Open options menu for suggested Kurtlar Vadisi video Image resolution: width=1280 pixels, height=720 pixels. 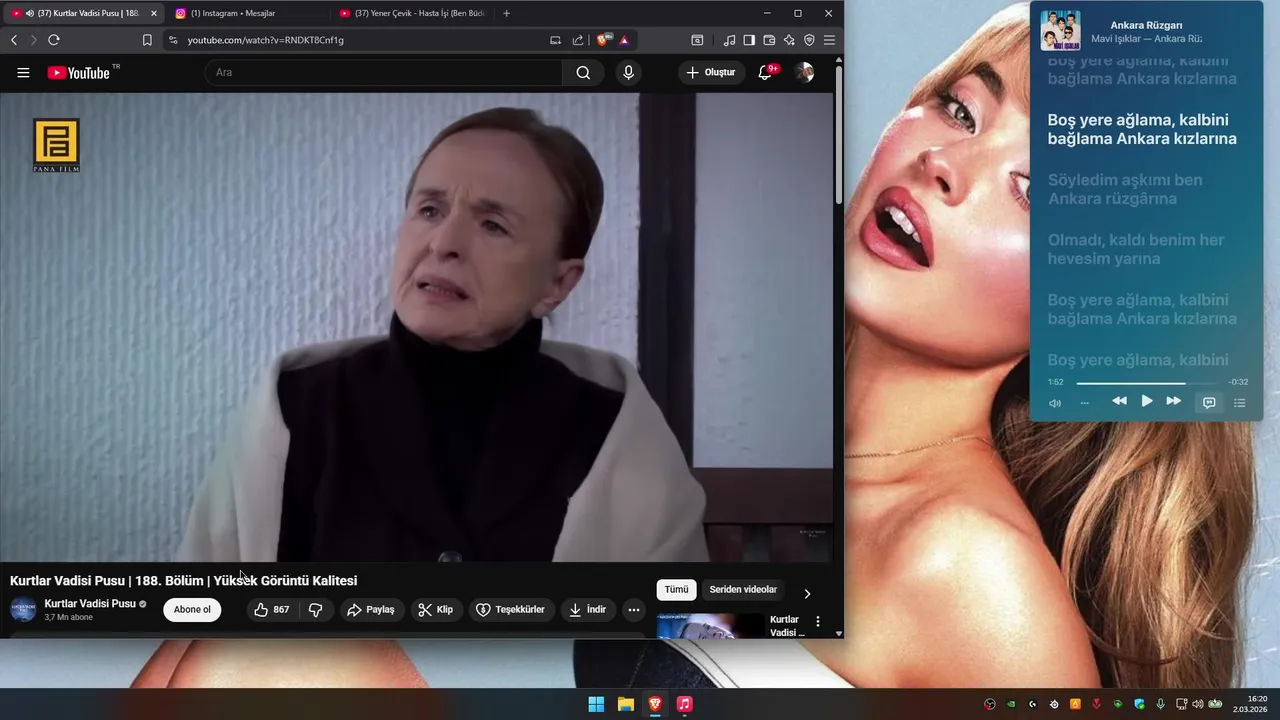818,621
